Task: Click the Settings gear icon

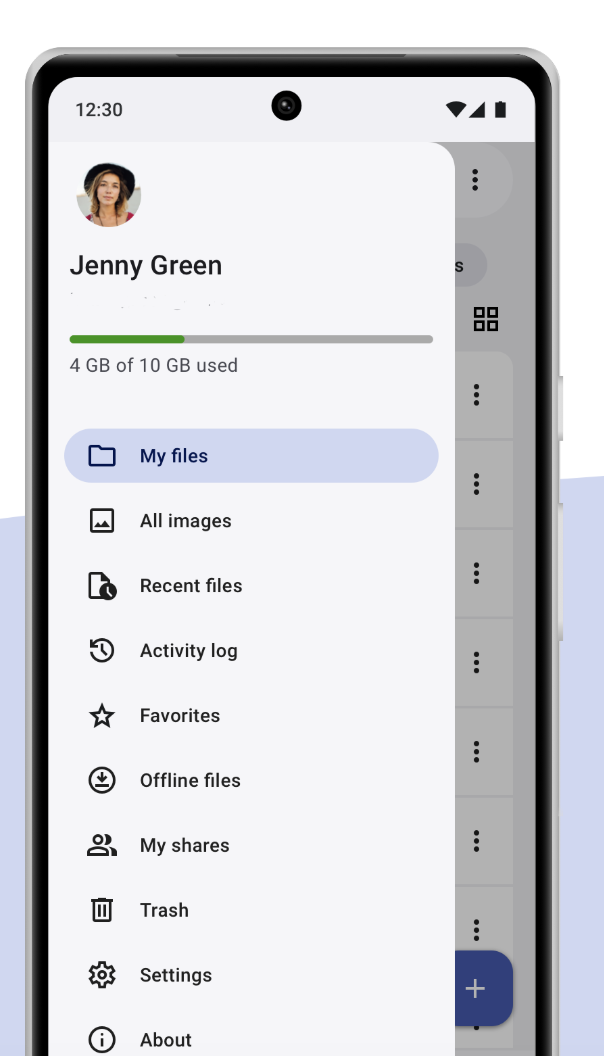Action: click(x=102, y=975)
